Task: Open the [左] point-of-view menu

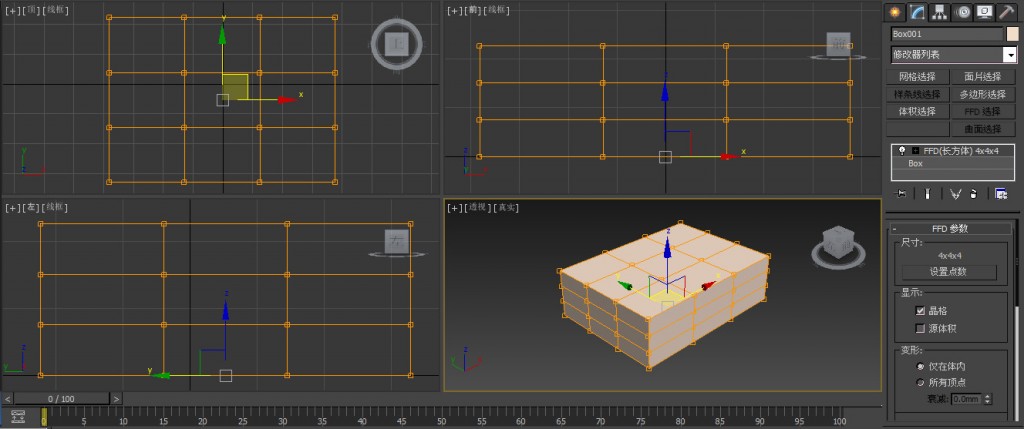Action: pyautogui.click(x=30, y=207)
